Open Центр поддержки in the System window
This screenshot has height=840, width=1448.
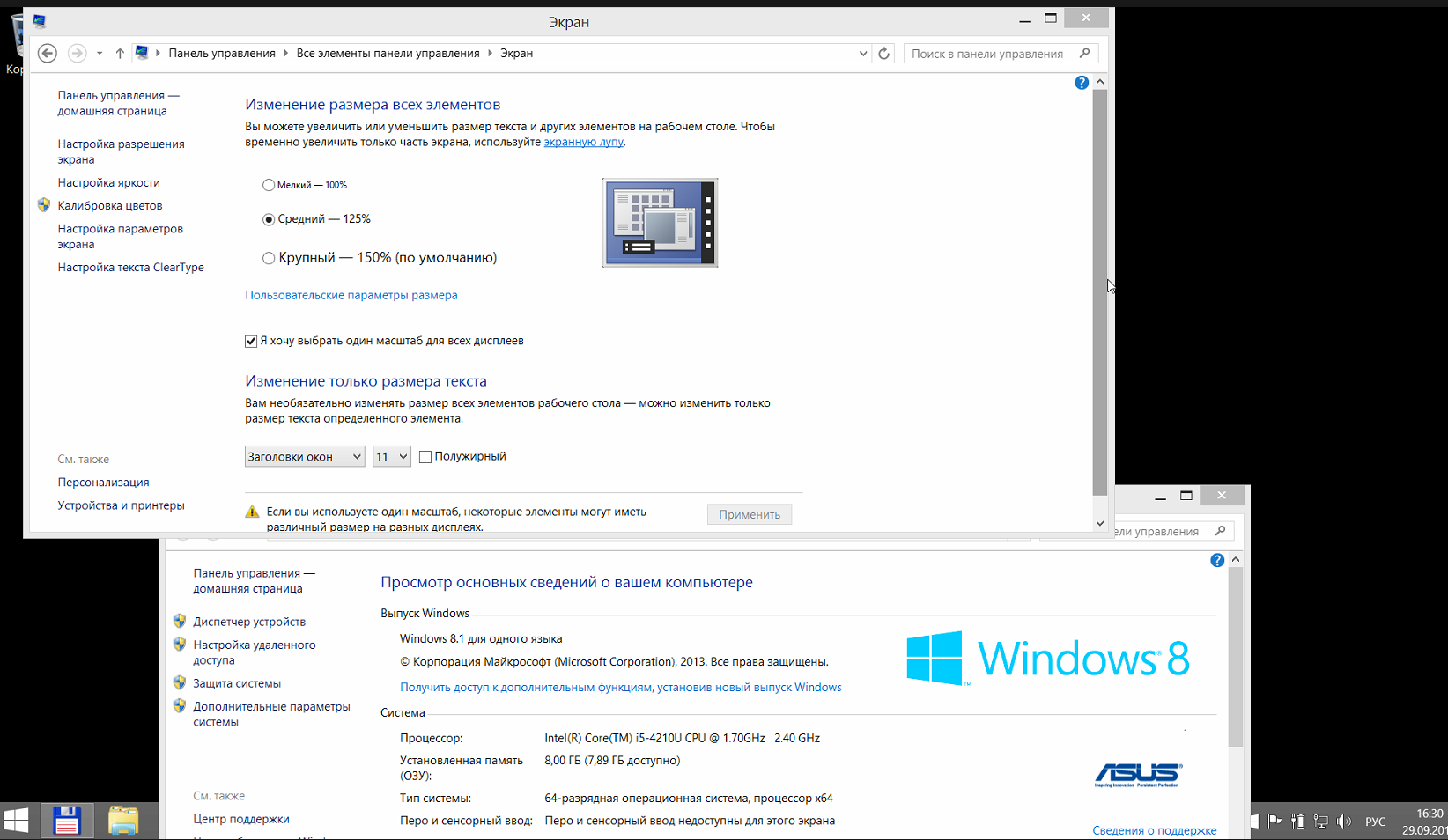click(x=241, y=819)
